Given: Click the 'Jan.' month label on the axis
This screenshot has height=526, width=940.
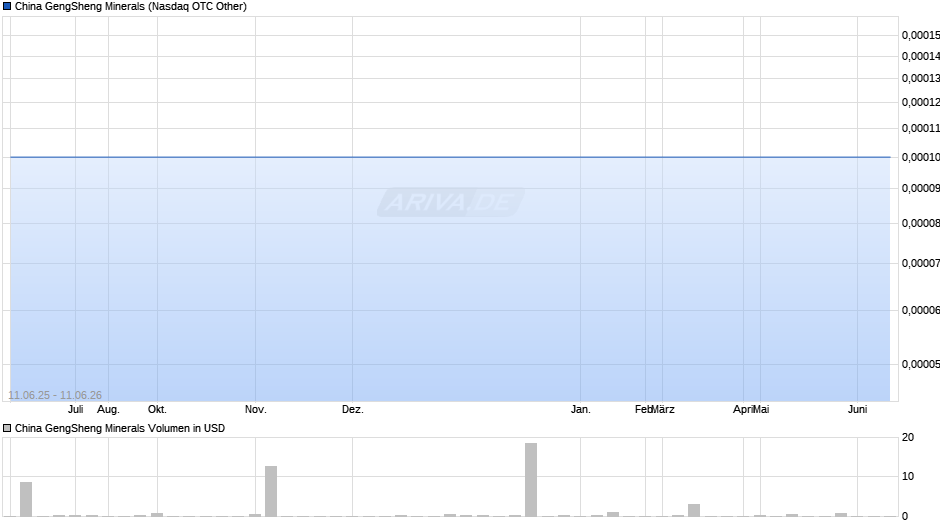Looking at the screenshot, I should click(580, 409).
